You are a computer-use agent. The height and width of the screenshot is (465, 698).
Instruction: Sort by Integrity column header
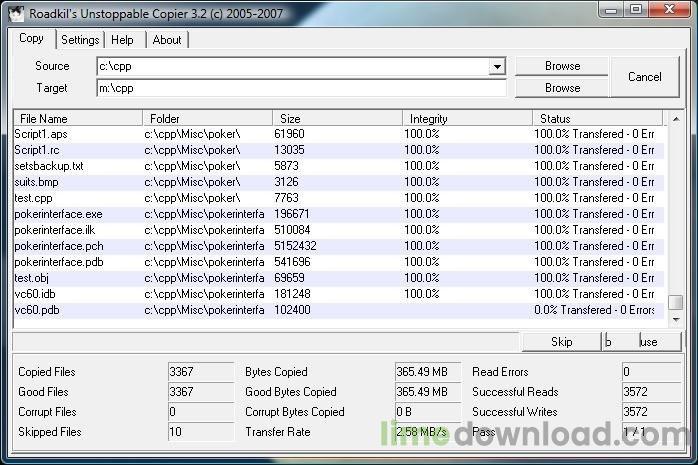[467, 118]
